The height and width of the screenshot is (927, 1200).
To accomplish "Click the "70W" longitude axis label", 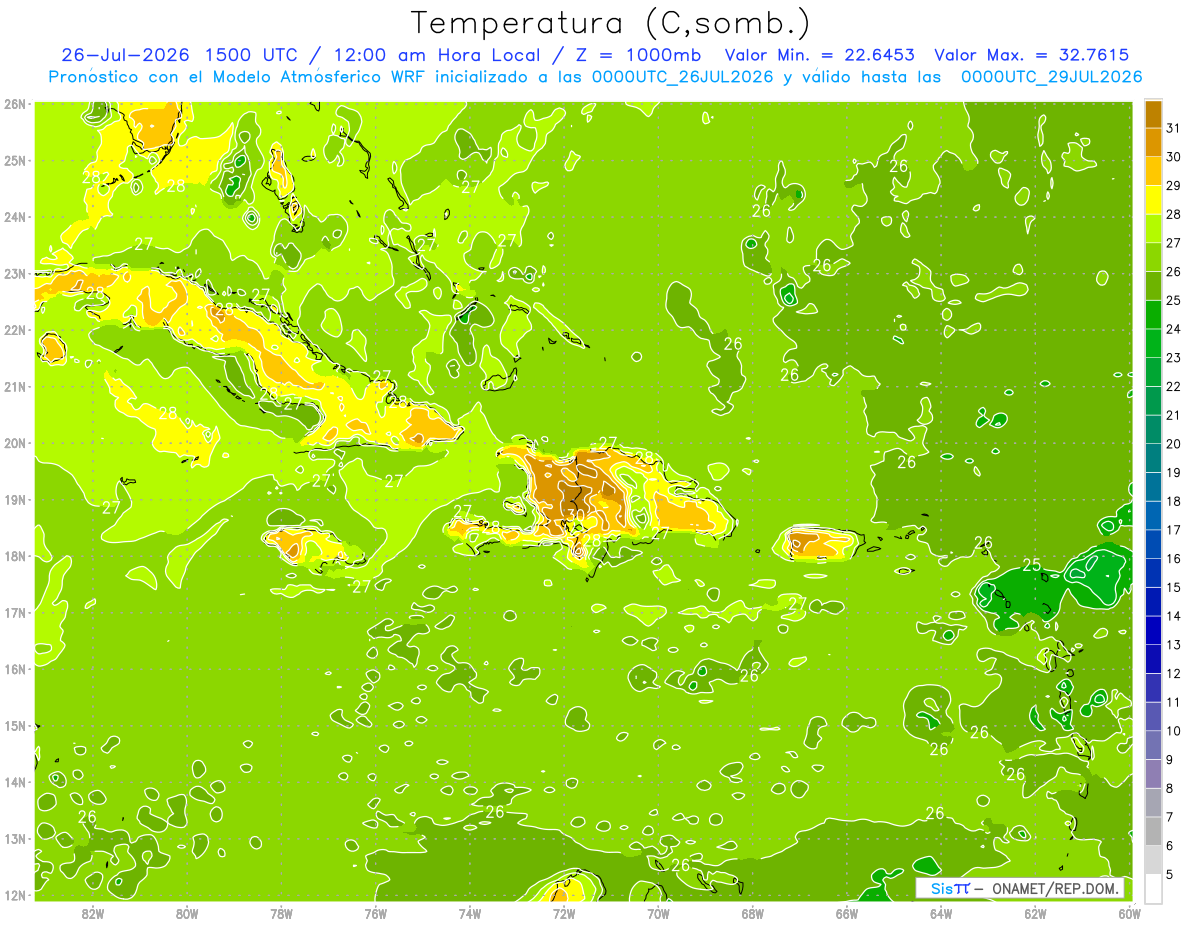I will 658,913.
